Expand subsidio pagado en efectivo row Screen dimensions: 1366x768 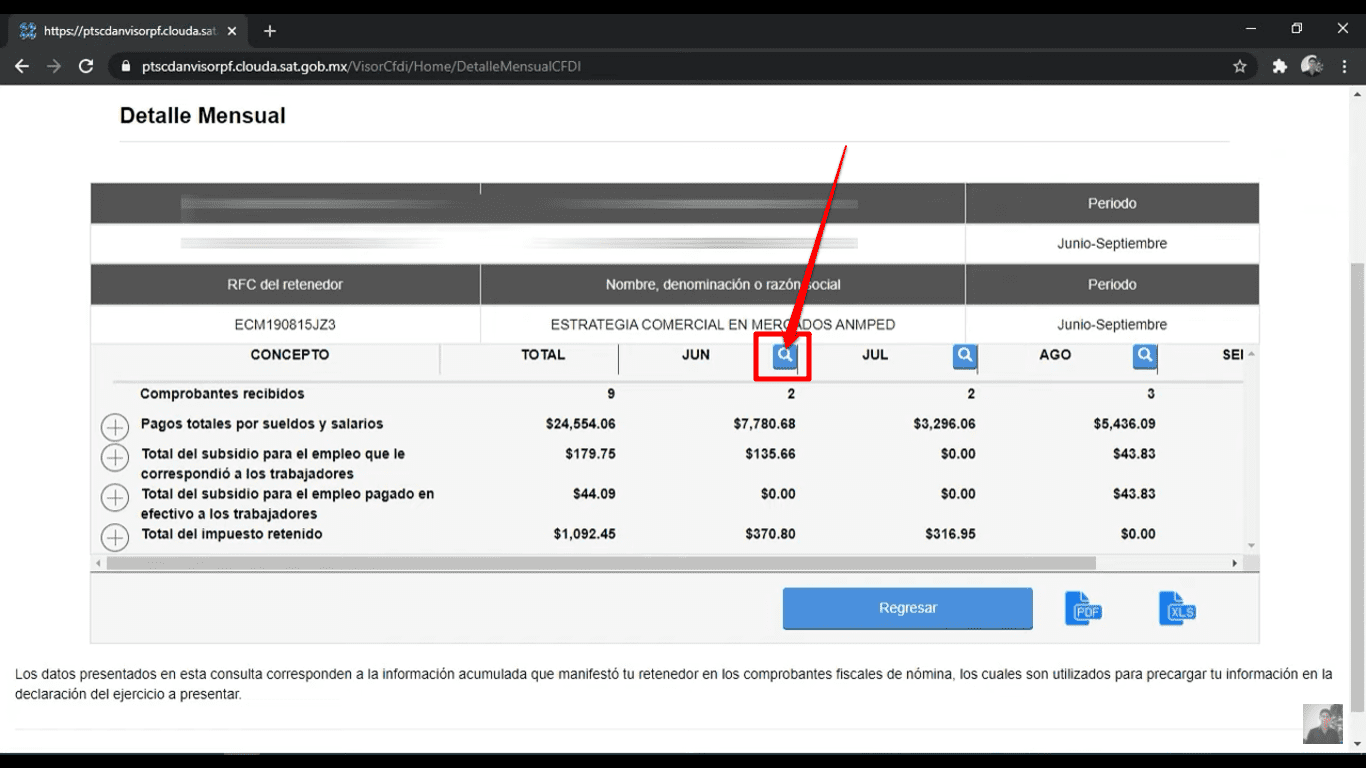[115, 497]
